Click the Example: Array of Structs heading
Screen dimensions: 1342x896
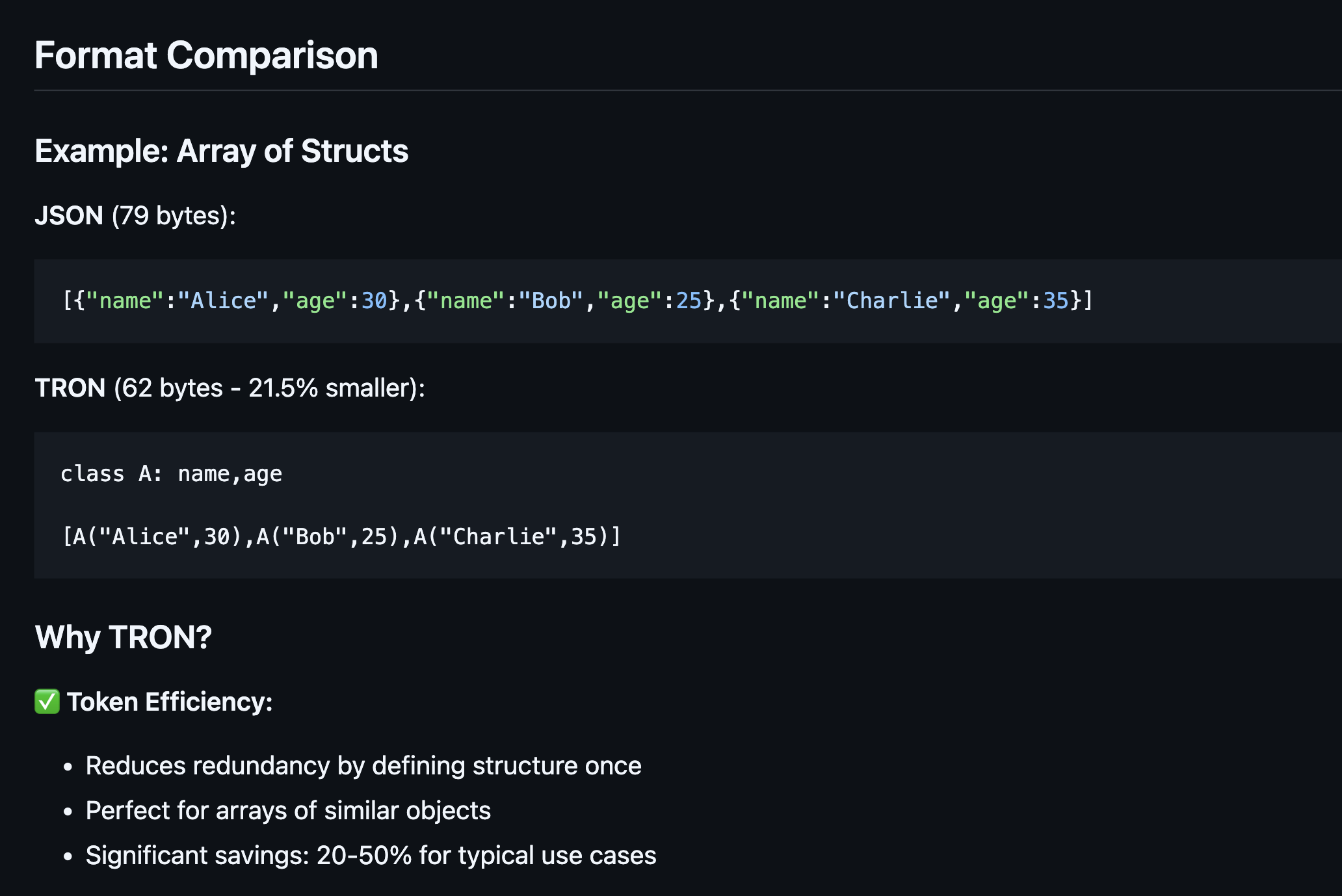point(221,151)
